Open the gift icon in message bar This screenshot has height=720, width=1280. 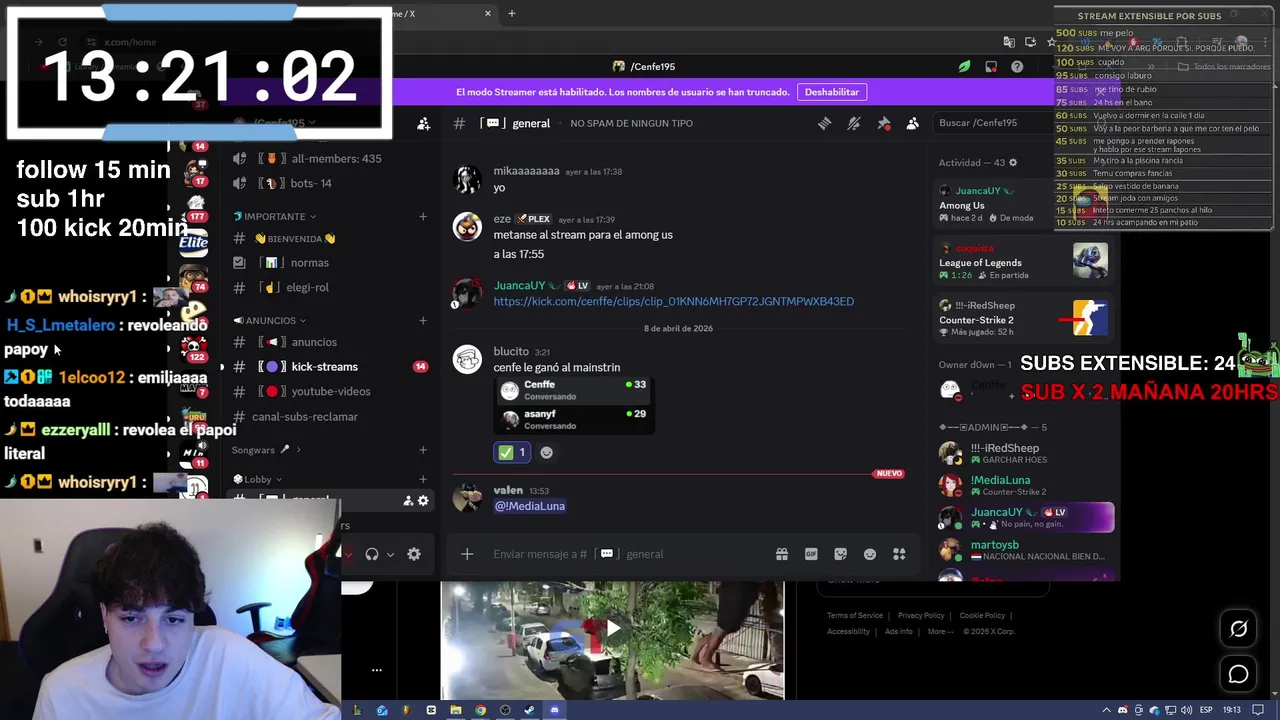click(x=782, y=554)
